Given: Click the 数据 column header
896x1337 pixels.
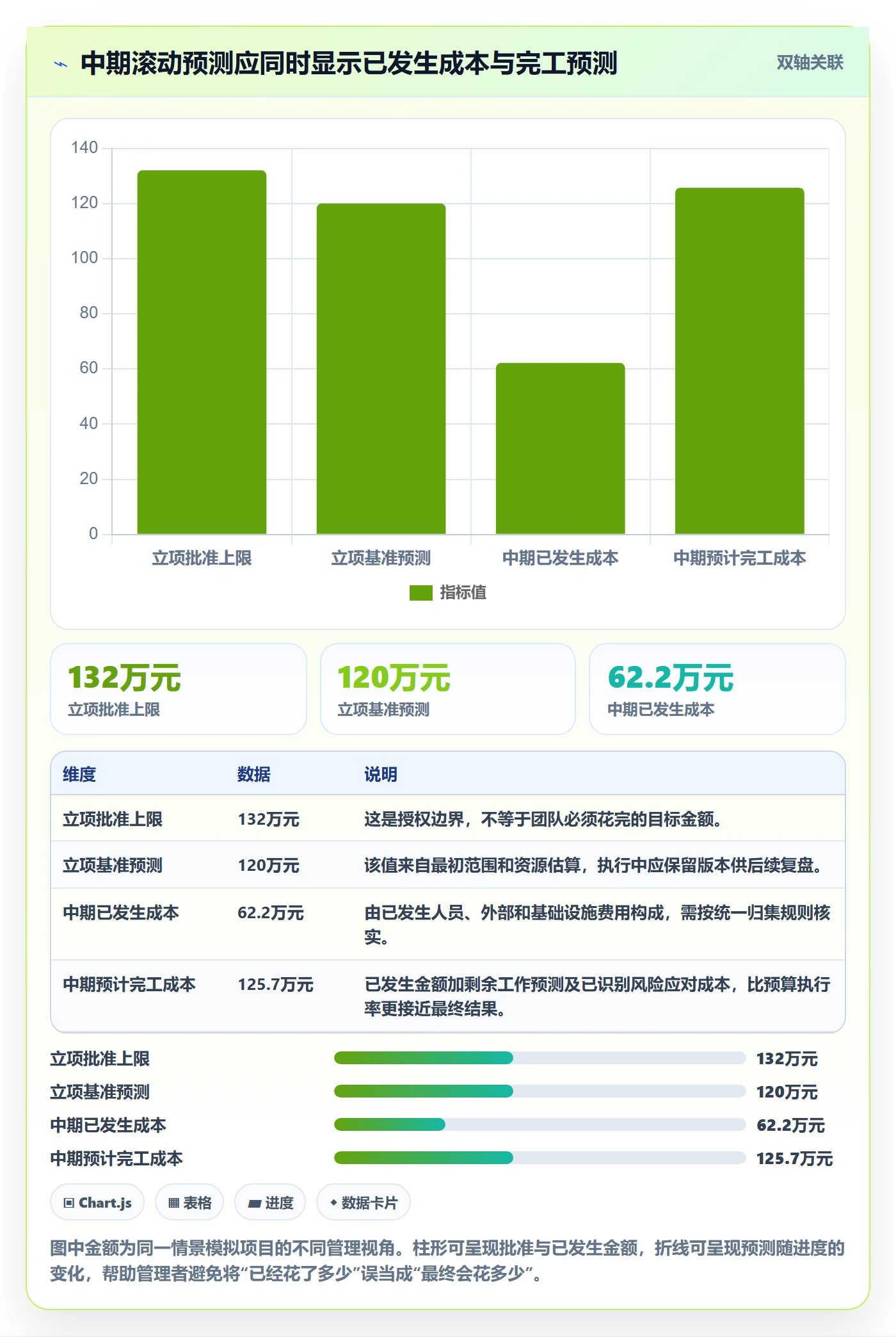Looking at the screenshot, I should point(254,774).
